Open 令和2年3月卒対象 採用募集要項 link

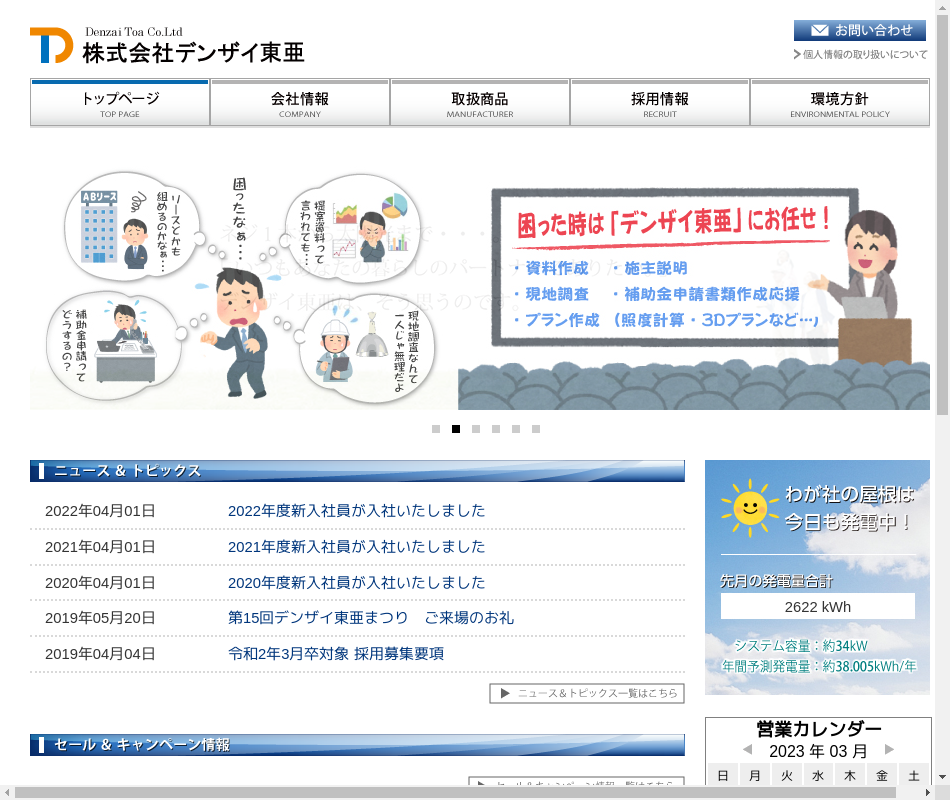click(x=336, y=654)
